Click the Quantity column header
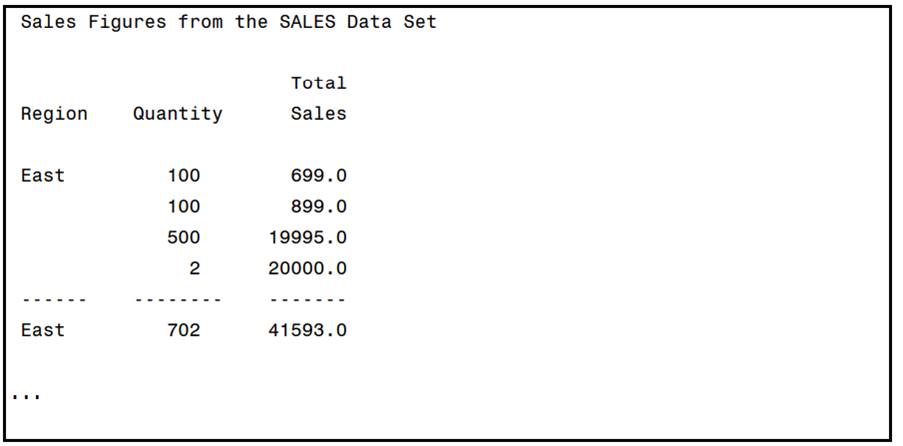Image resolution: width=903 pixels, height=446 pixels. (x=177, y=114)
